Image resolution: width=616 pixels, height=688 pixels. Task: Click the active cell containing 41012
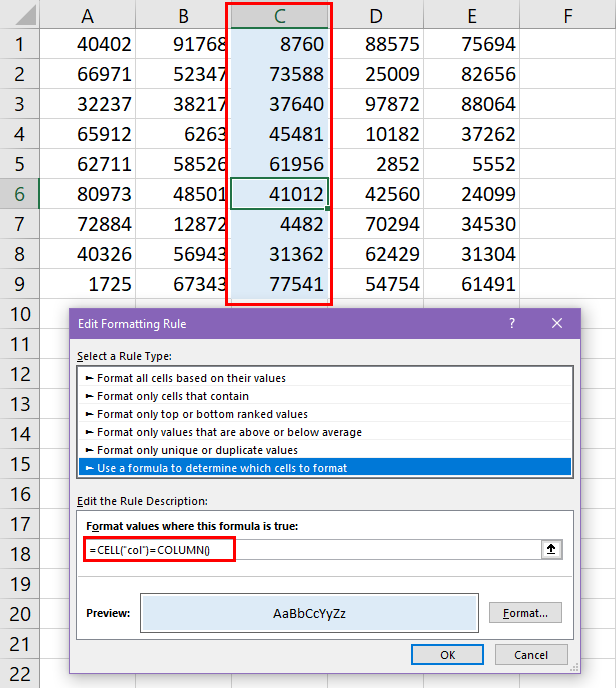click(x=279, y=194)
